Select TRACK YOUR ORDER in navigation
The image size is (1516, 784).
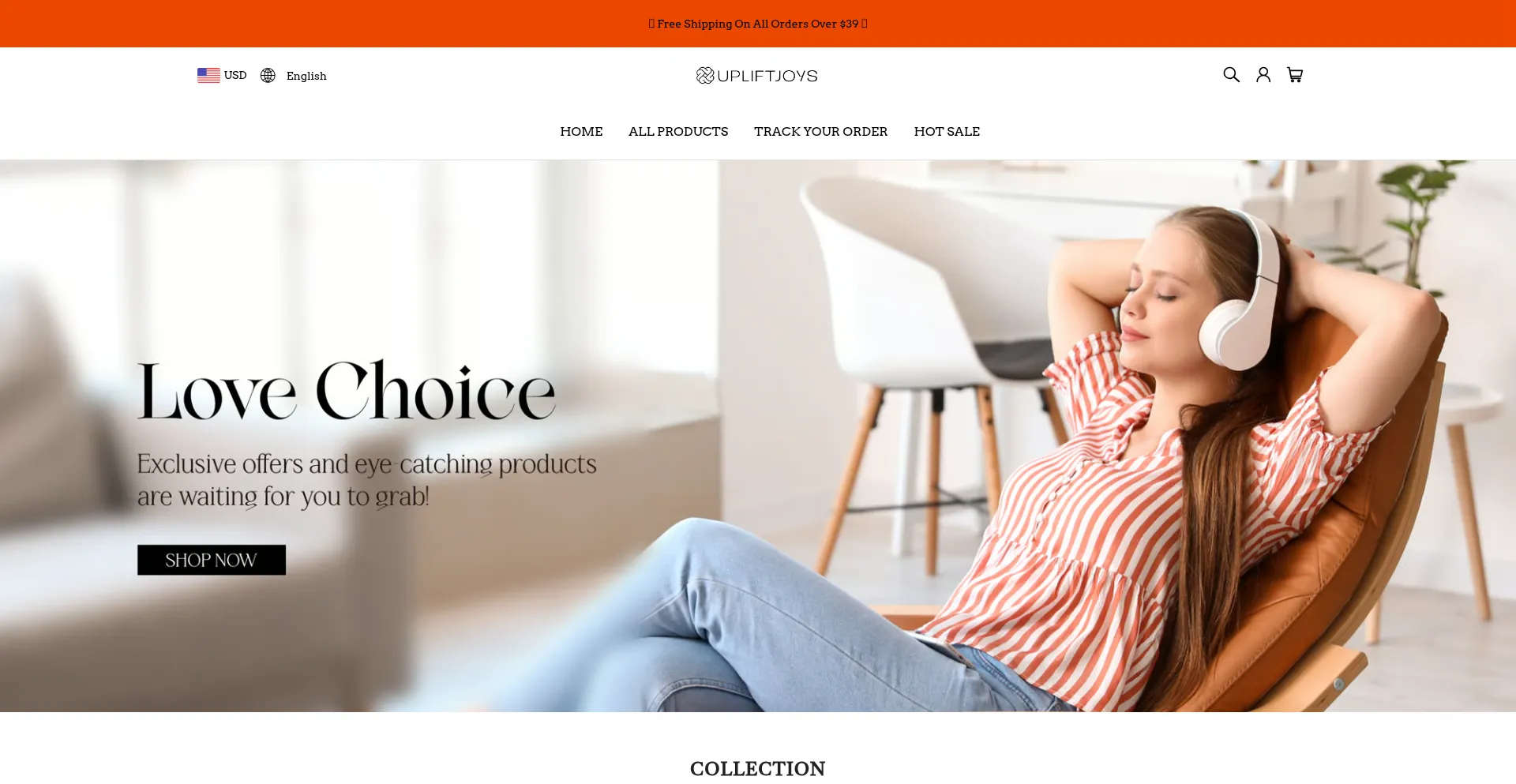[820, 131]
